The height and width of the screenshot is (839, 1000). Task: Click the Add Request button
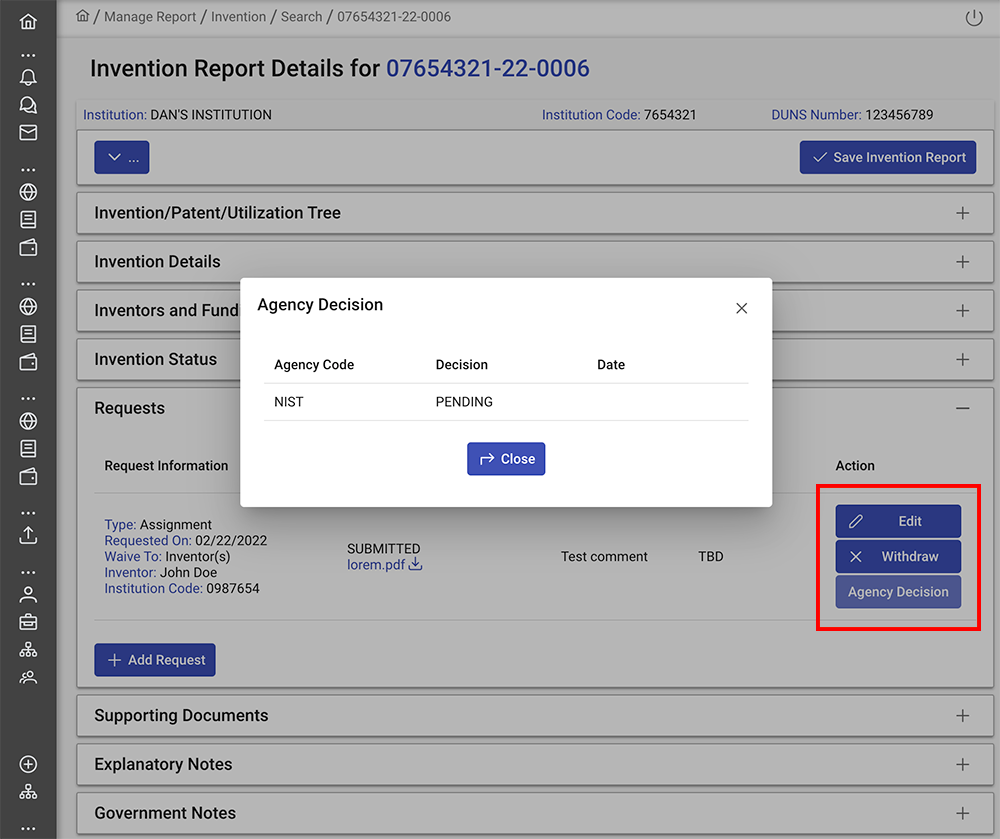[x=155, y=660]
